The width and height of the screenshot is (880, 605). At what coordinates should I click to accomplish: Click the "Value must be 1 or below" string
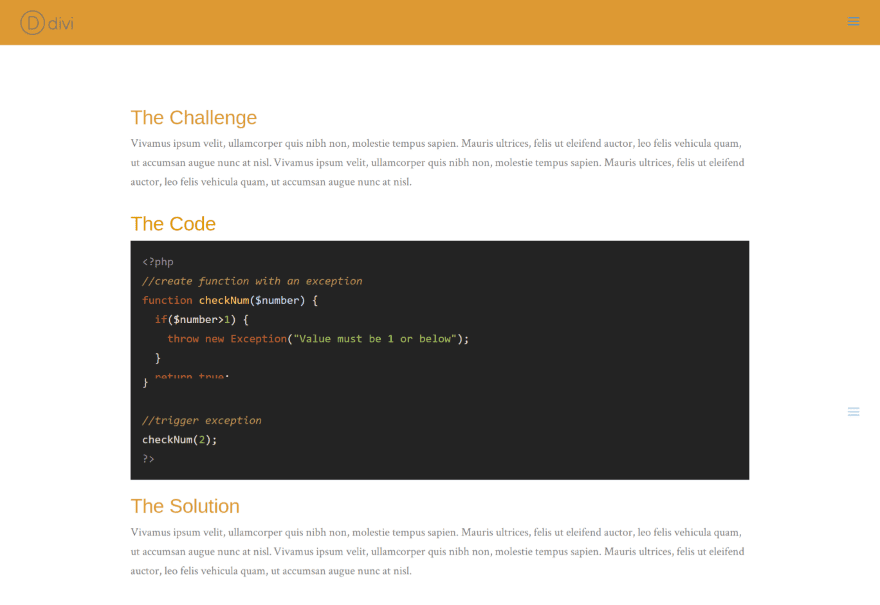(x=375, y=339)
